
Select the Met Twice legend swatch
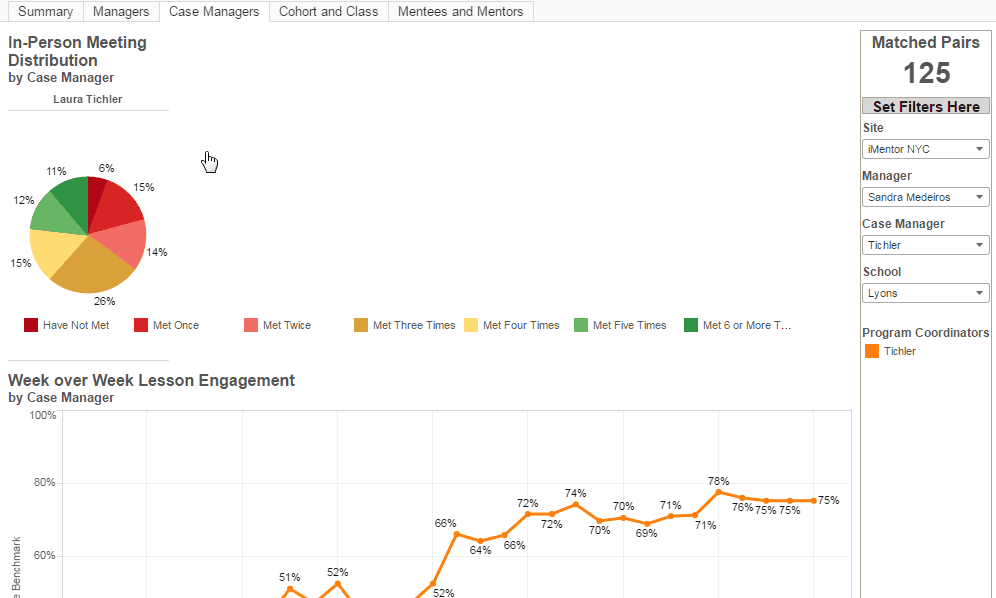(x=251, y=325)
